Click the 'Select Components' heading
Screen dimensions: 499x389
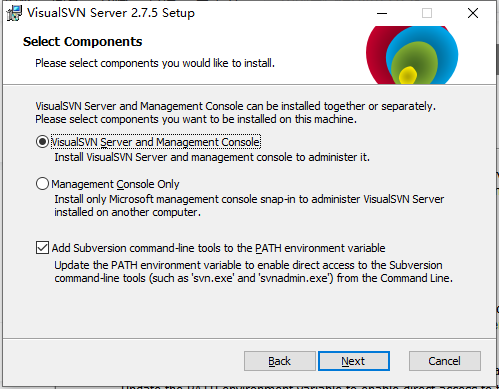[82, 42]
